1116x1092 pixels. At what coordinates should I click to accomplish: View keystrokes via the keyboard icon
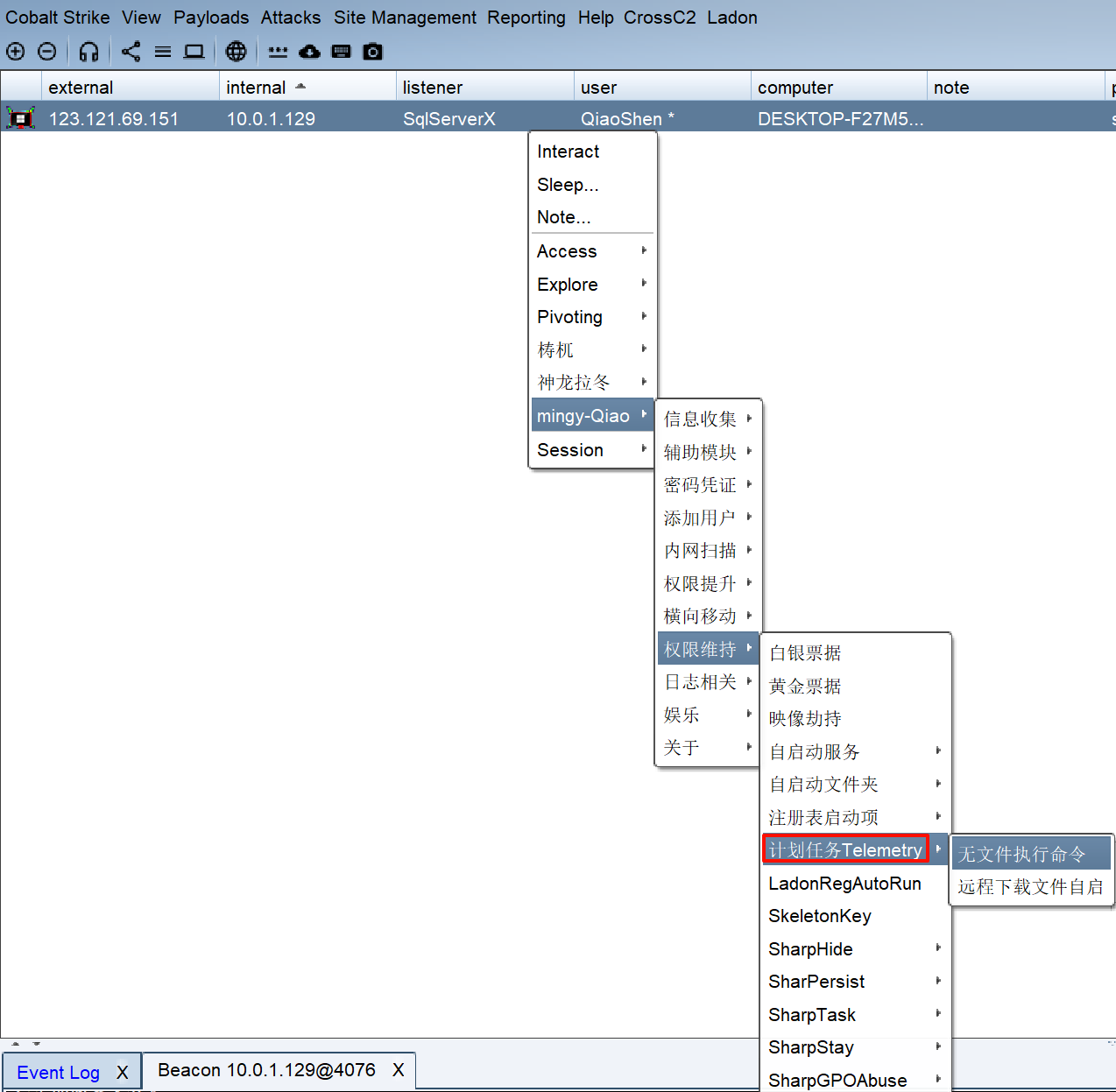coord(342,52)
